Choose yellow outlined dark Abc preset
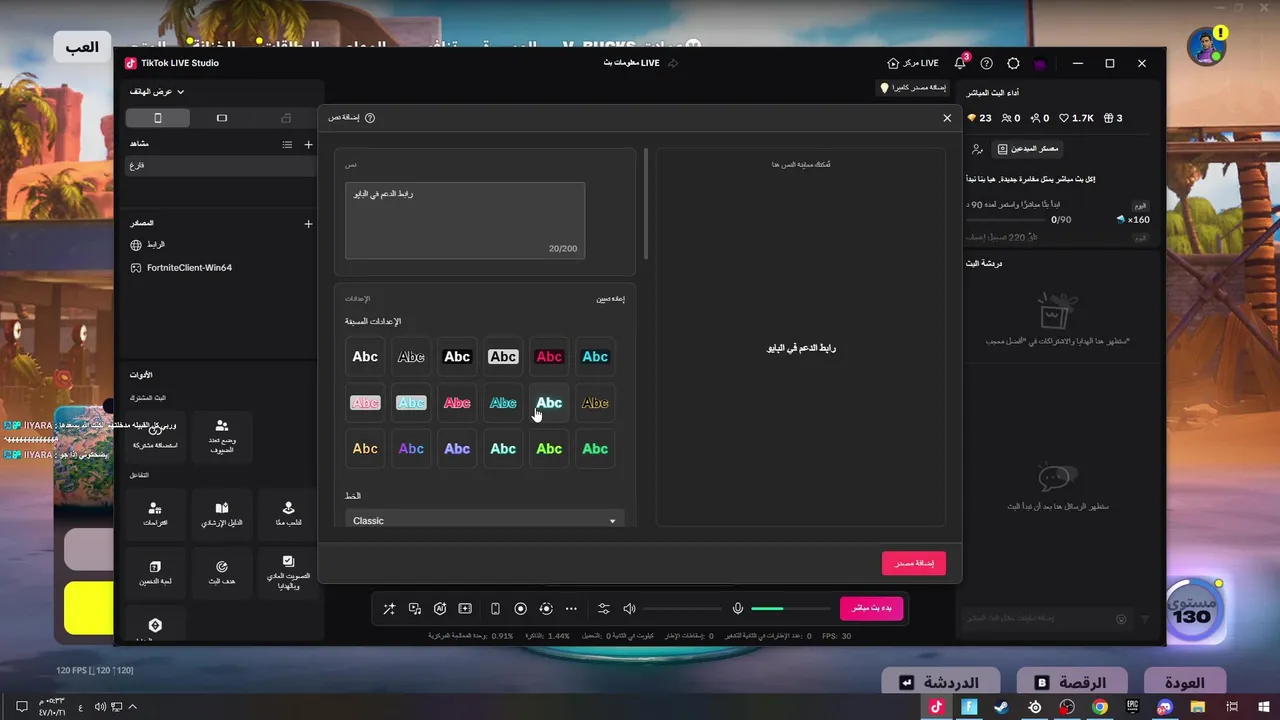Screen dimensions: 1280x720 [x=595, y=403]
